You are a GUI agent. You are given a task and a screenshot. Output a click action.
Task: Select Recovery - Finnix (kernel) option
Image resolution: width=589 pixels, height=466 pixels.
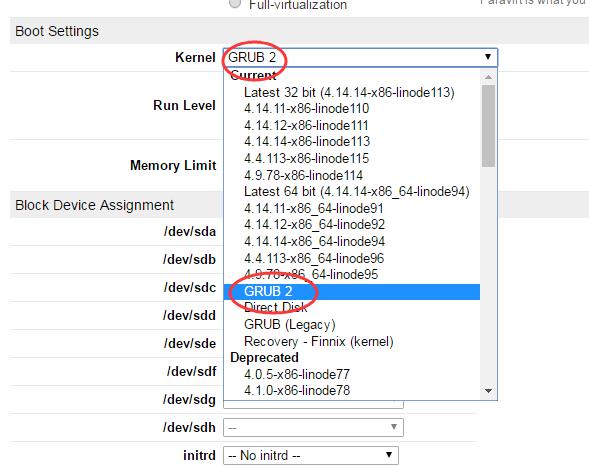352,341
